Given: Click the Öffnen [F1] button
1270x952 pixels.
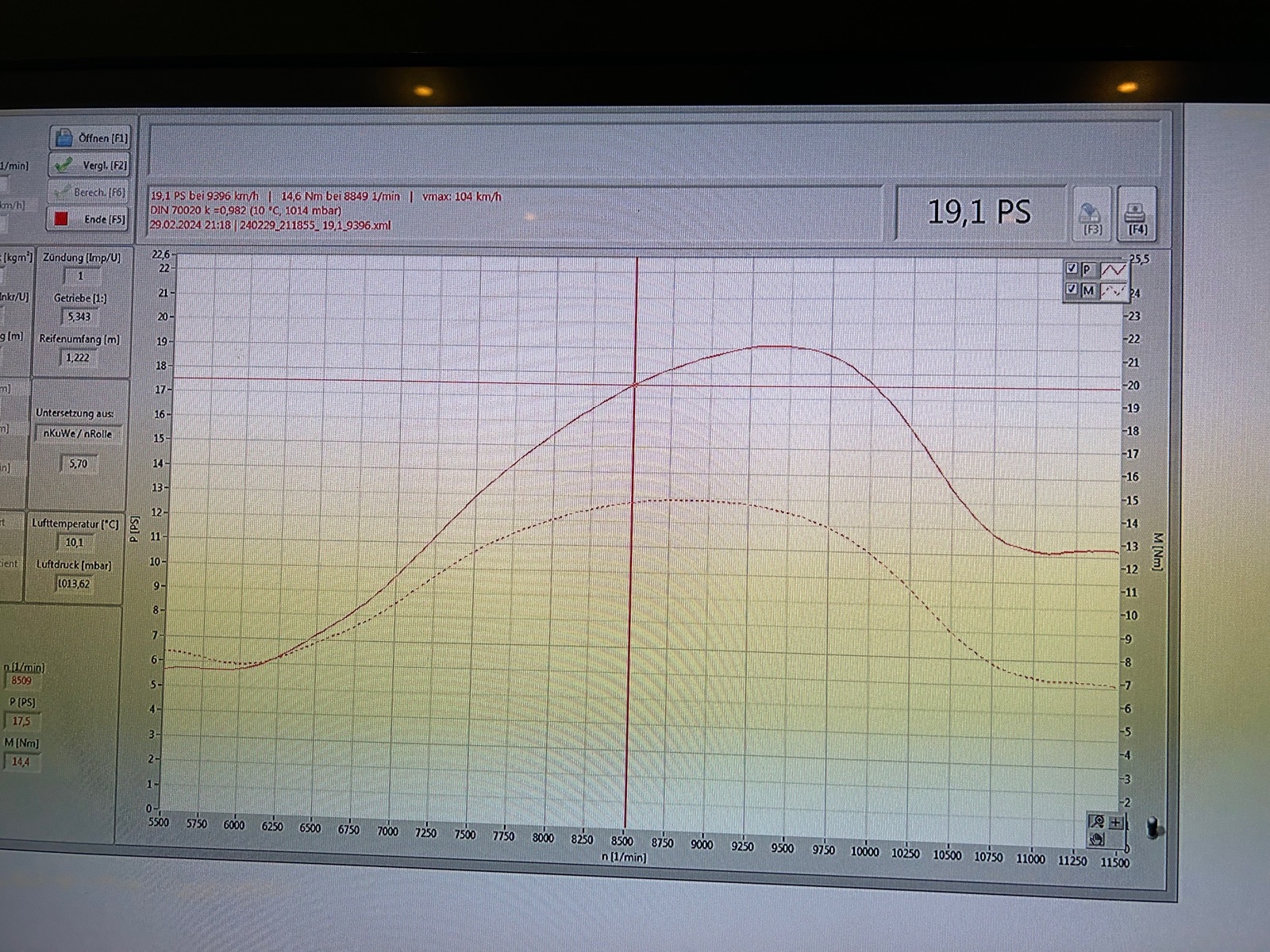Looking at the screenshot, I should (x=90, y=138).
